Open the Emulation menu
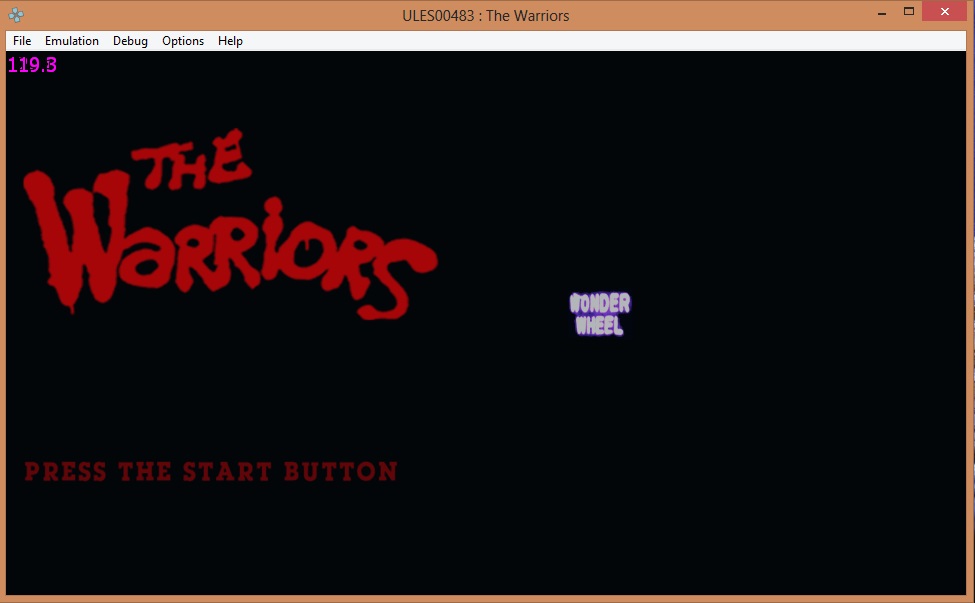Screen dimensions: 975x603 pos(72,41)
